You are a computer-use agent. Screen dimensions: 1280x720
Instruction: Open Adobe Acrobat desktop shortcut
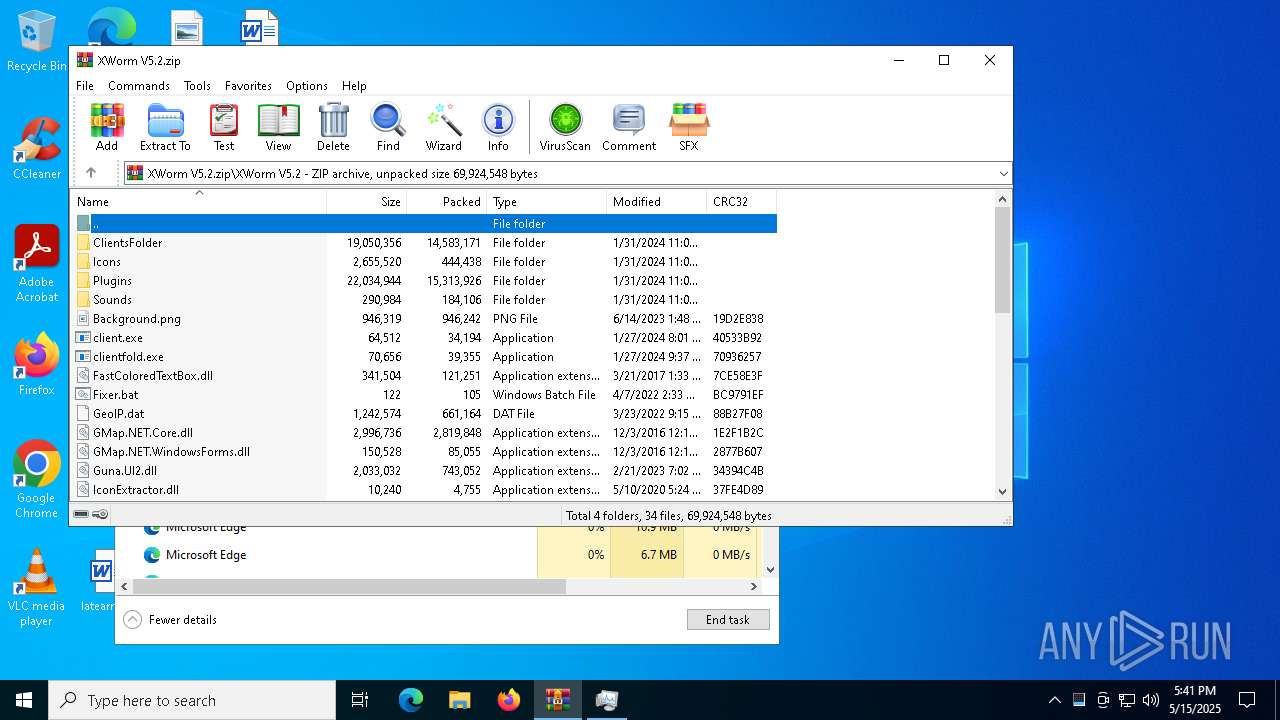click(x=36, y=263)
